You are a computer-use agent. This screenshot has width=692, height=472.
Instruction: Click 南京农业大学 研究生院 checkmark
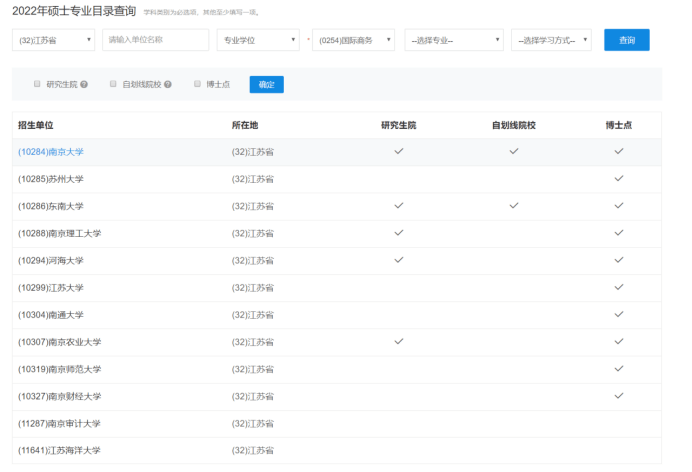(x=399, y=341)
